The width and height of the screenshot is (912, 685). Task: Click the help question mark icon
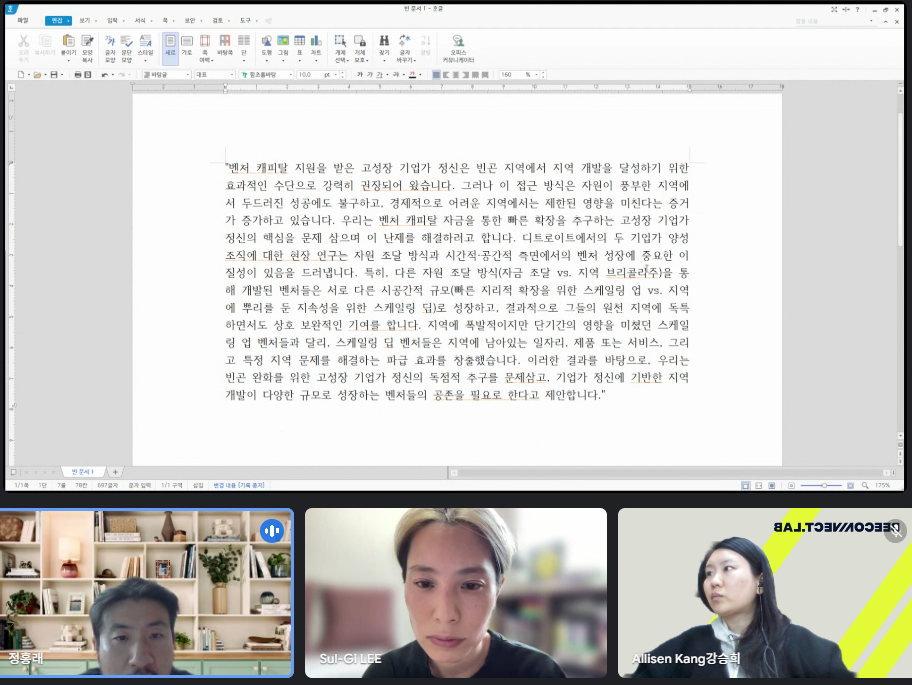857,9
